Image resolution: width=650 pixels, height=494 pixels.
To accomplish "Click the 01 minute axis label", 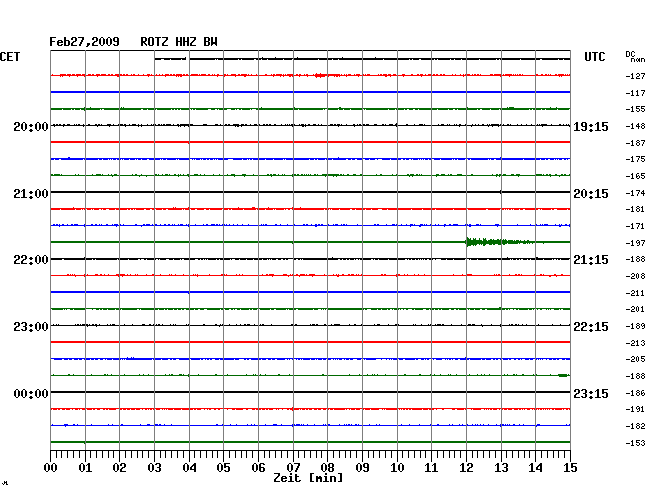I will click(85, 468).
